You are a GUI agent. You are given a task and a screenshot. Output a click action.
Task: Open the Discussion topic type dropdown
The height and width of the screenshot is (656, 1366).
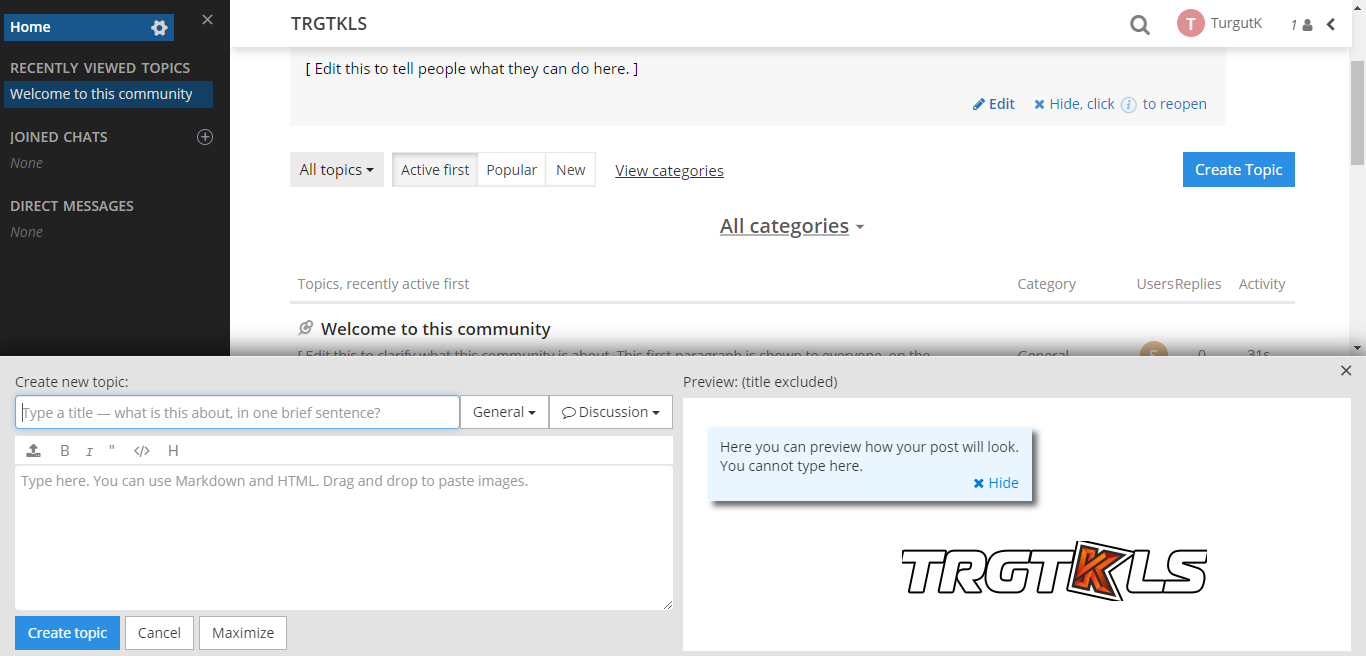click(610, 412)
